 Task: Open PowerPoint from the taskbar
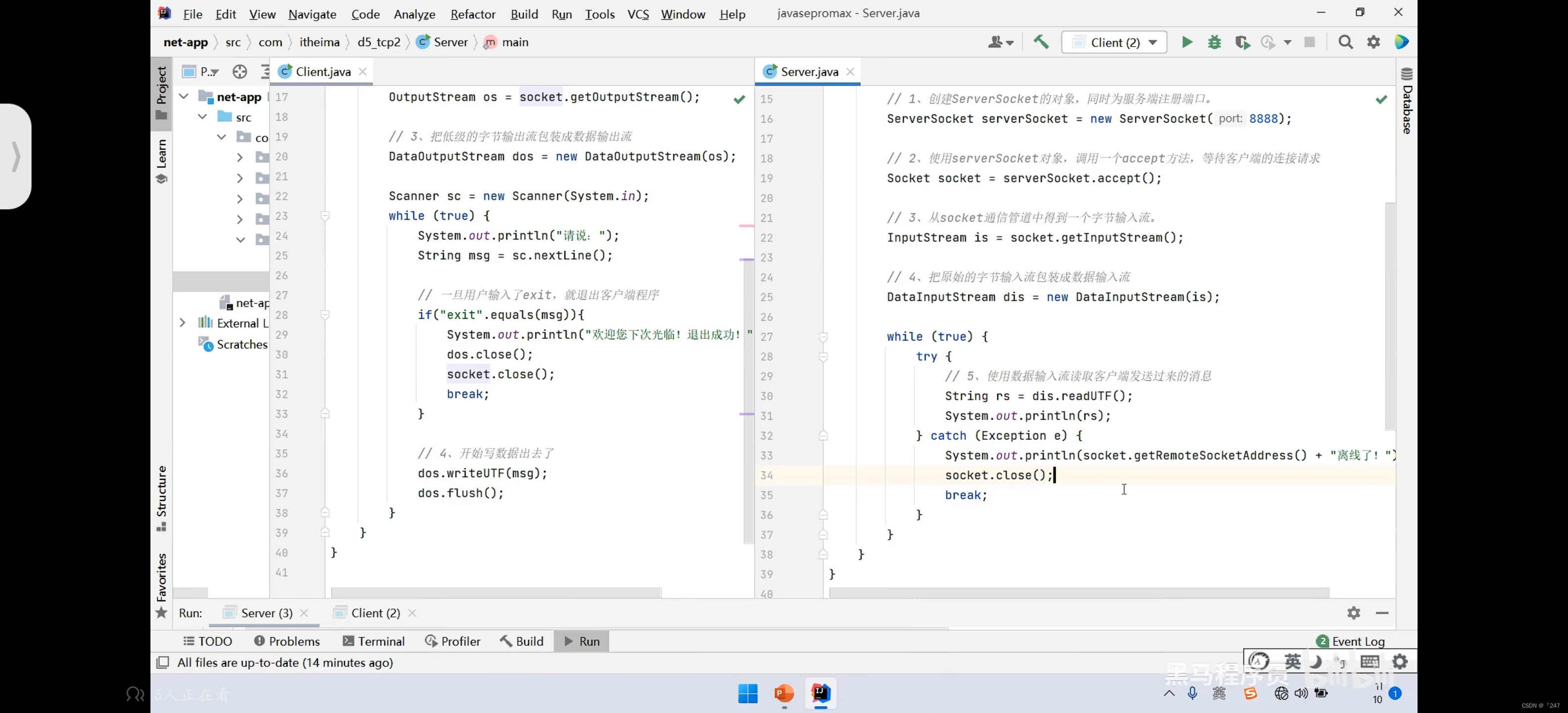pyautogui.click(x=784, y=694)
